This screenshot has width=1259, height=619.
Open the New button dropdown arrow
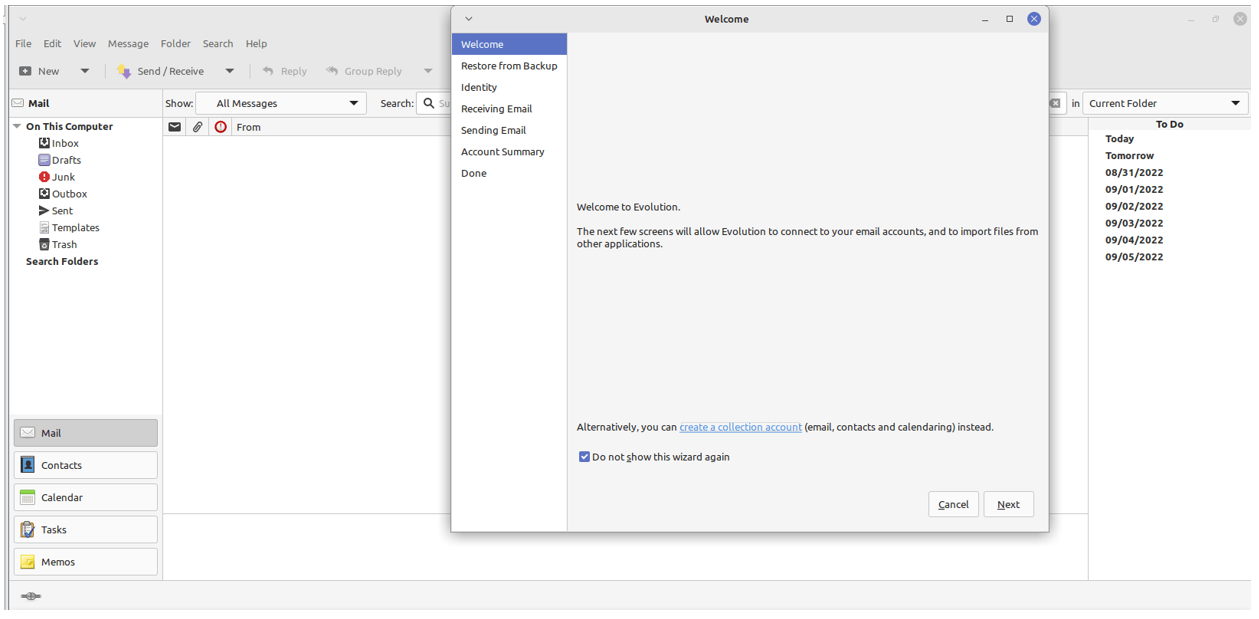(85, 71)
